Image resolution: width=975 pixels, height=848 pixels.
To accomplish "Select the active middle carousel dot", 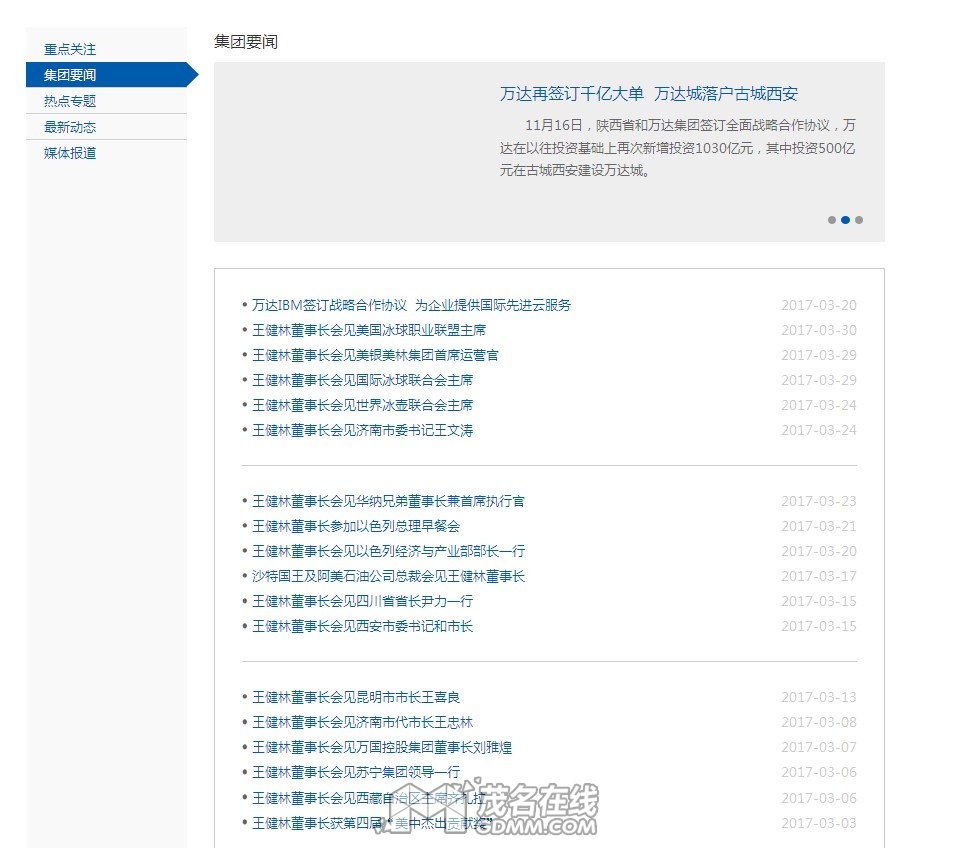I will (x=845, y=220).
